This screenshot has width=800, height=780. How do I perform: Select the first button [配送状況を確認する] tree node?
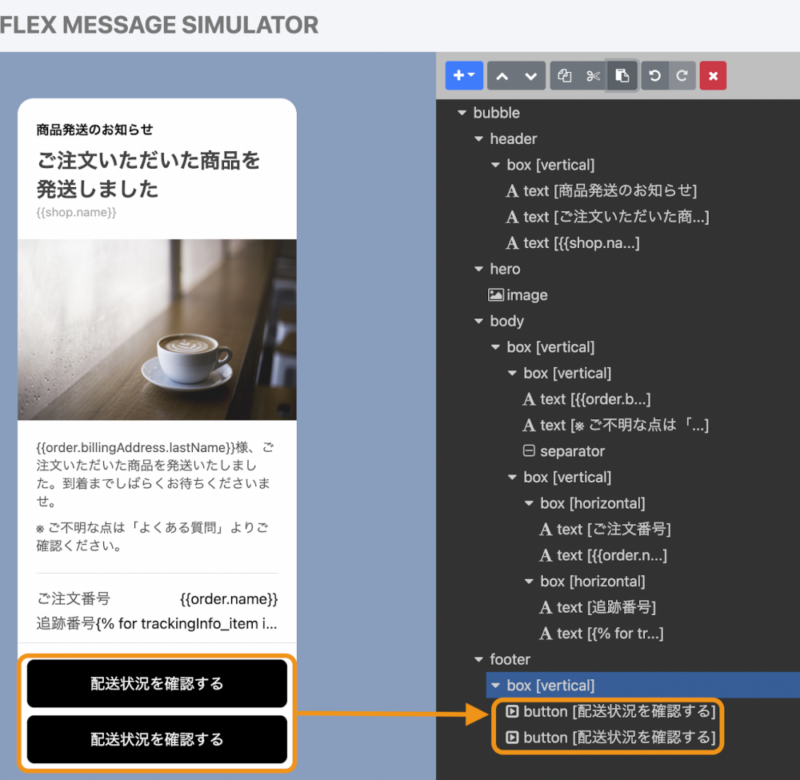click(610, 711)
